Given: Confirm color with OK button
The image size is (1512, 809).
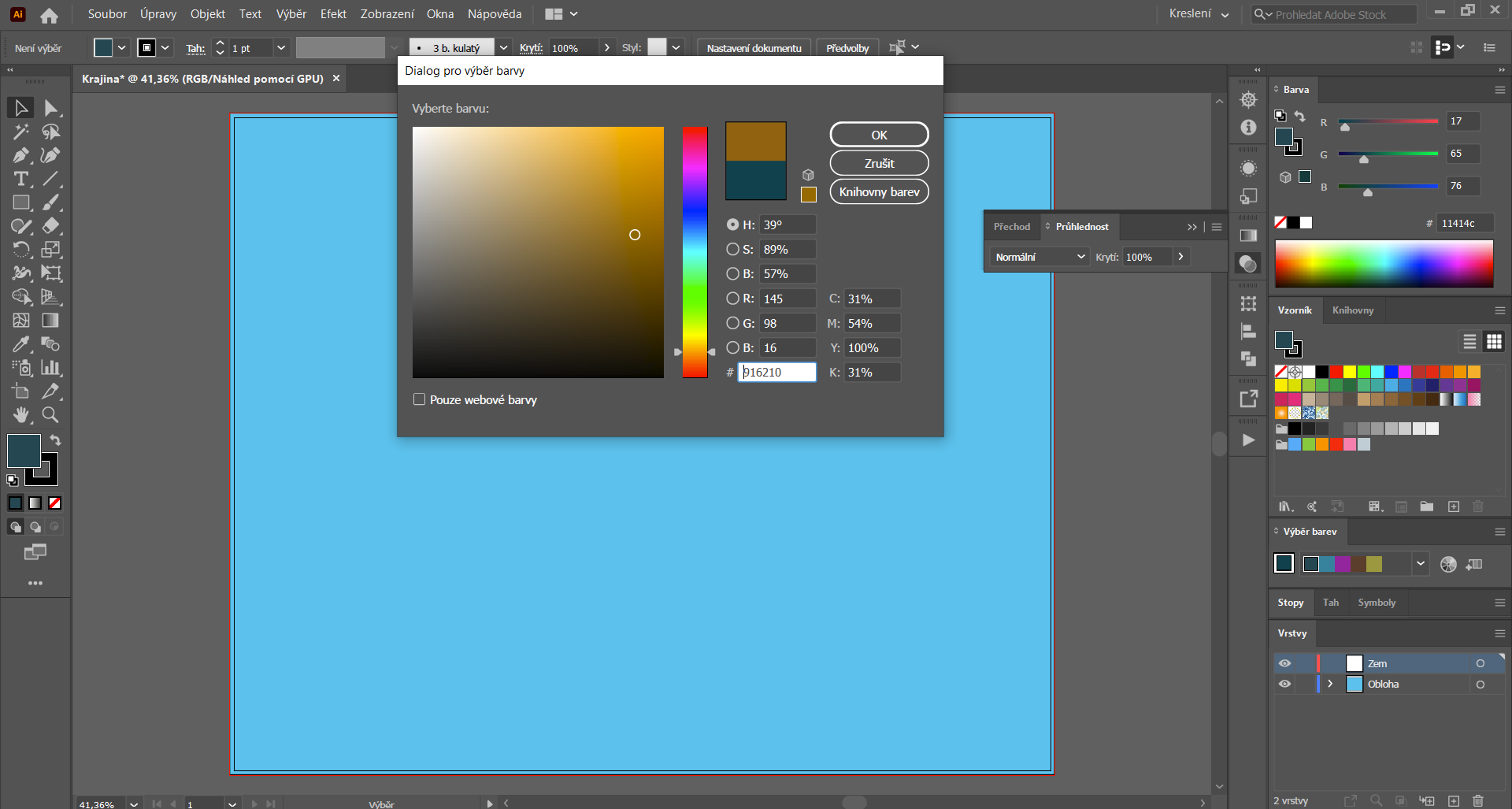Looking at the screenshot, I should click(879, 135).
